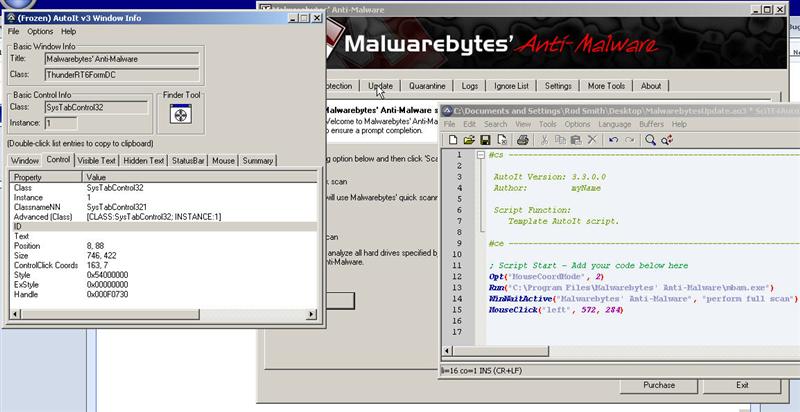
Task: Select the ControlClick Coords row
Action: [x=163, y=265]
